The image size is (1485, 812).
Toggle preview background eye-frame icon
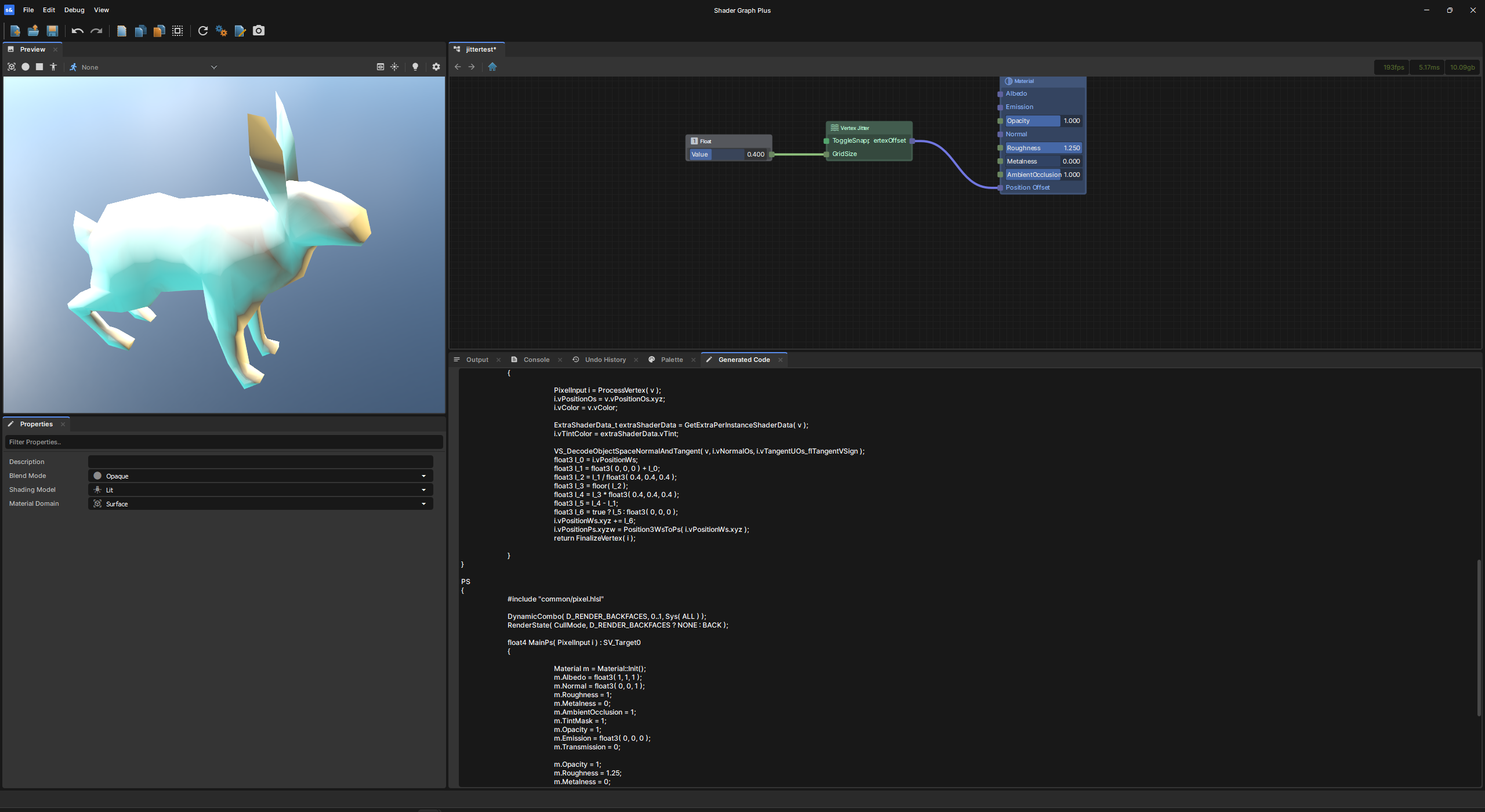381,67
